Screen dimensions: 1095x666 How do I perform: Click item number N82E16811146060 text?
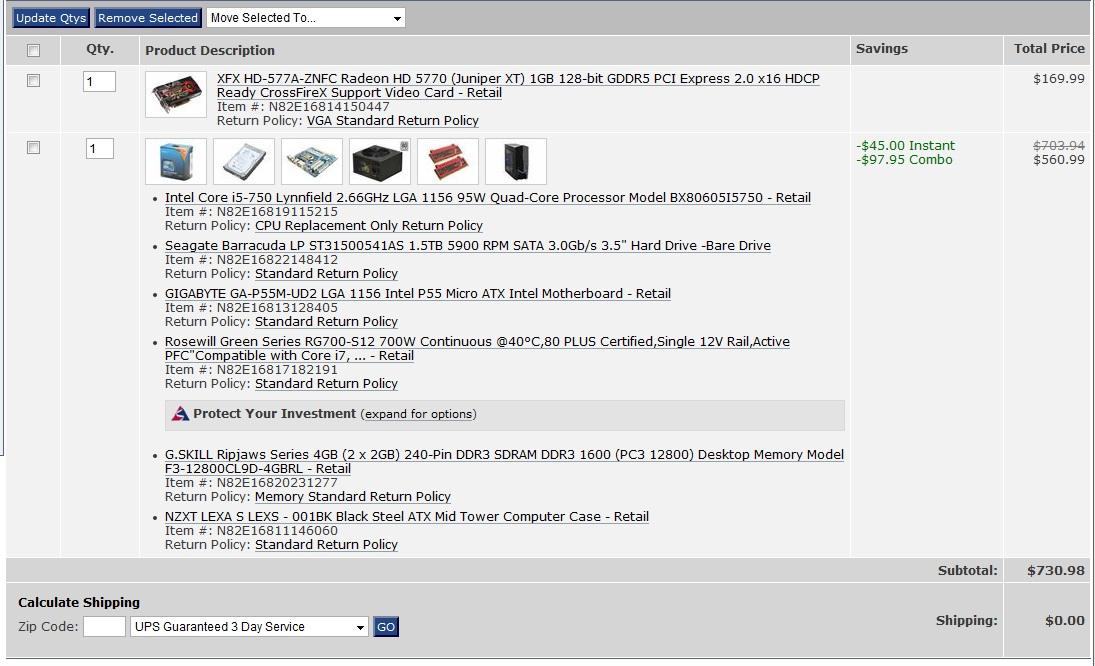click(x=277, y=531)
